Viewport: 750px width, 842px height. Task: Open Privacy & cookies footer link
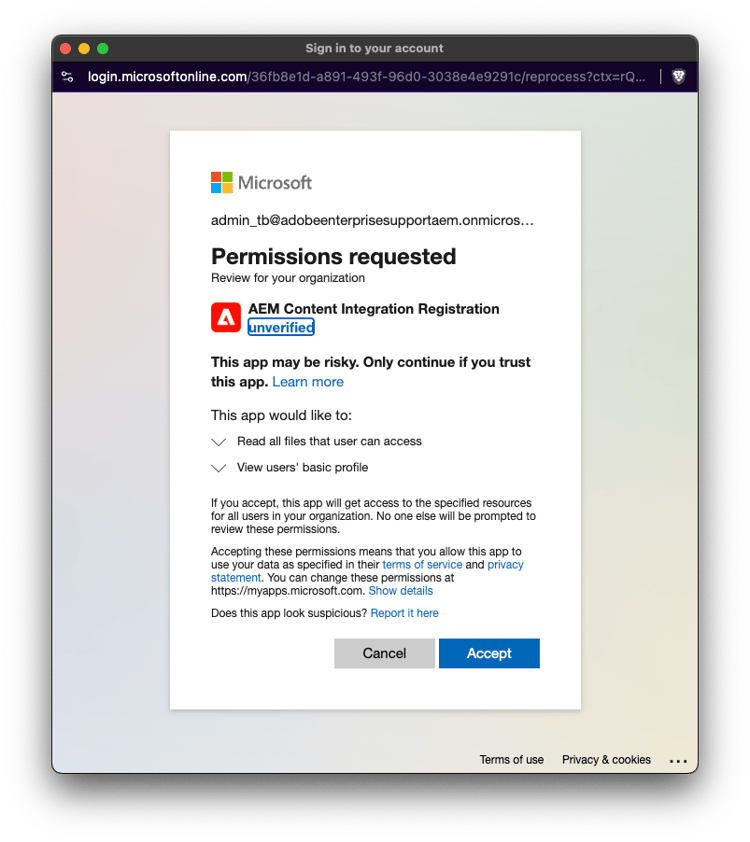[x=606, y=759]
